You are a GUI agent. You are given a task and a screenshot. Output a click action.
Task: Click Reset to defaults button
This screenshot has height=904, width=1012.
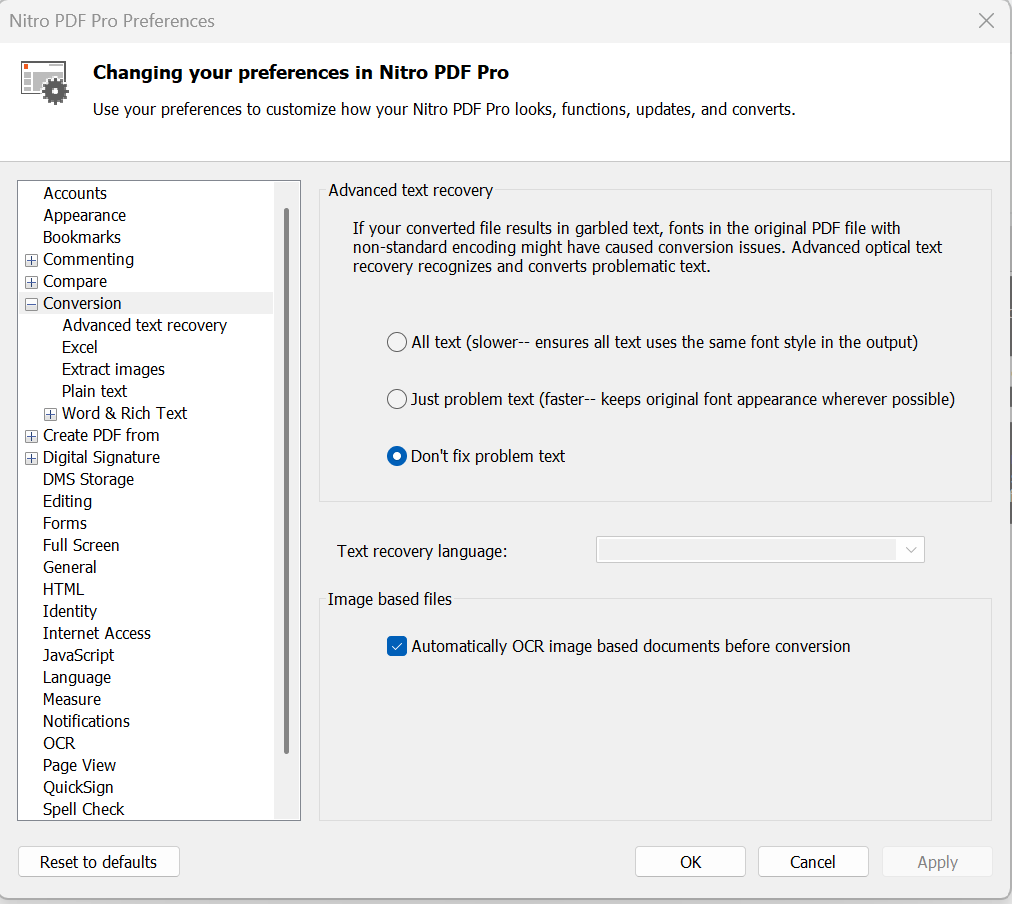[99, 862]
